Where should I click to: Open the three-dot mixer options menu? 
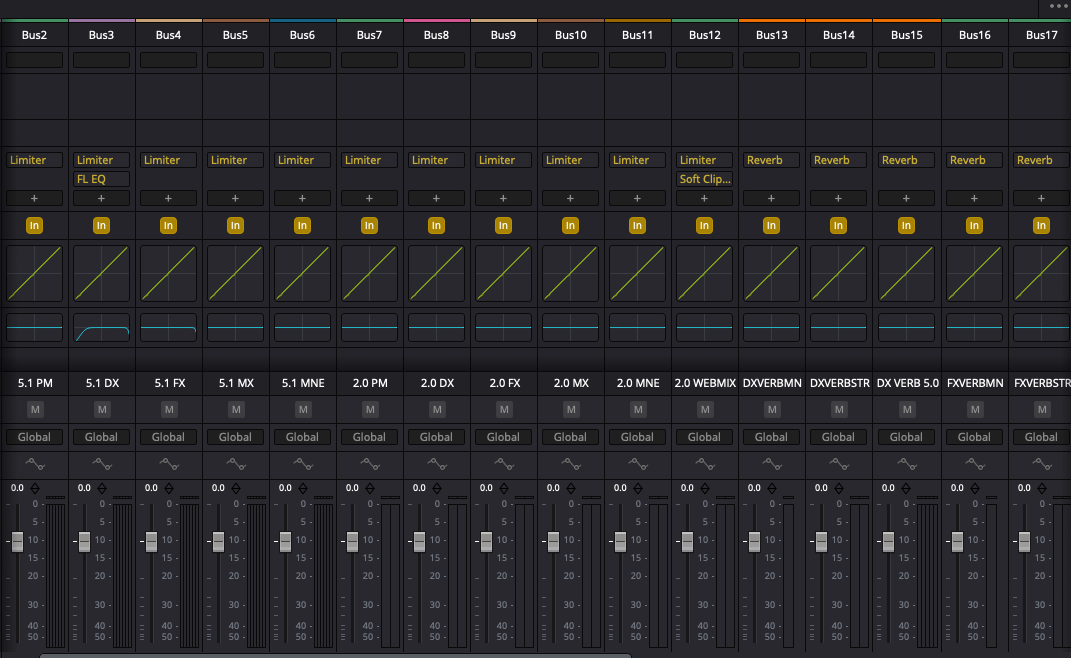point(1058,6)
